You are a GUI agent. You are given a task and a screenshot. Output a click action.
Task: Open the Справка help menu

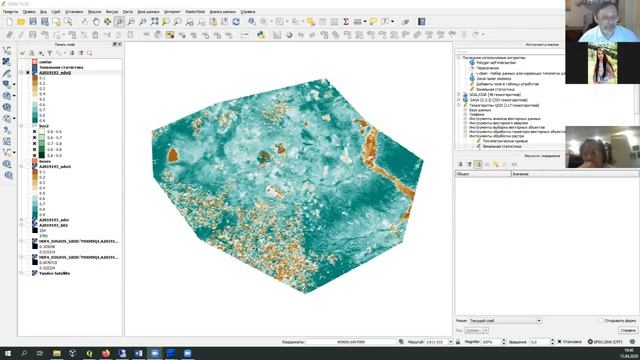click(247, 12)
